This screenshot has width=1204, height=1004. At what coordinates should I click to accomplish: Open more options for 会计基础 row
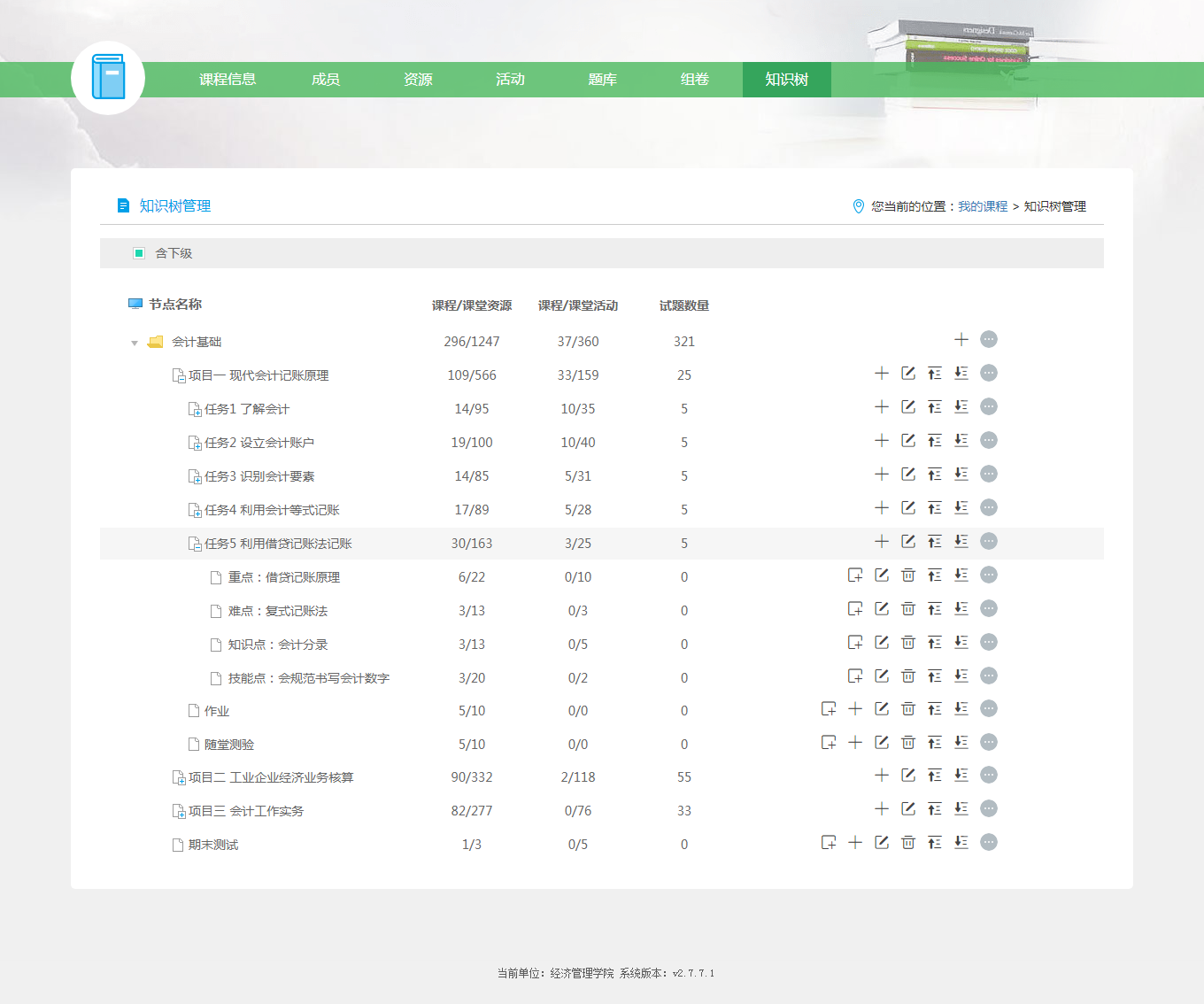pyautogui.click(x=989, y=339)
